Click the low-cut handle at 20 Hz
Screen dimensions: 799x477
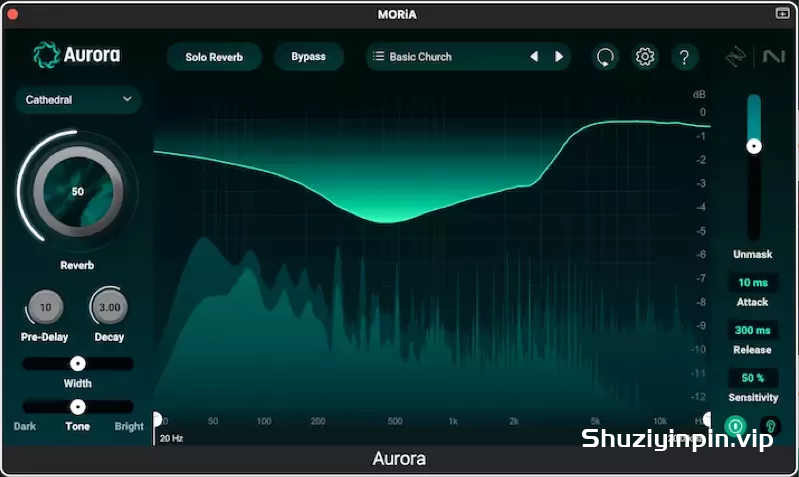[157, 419]
